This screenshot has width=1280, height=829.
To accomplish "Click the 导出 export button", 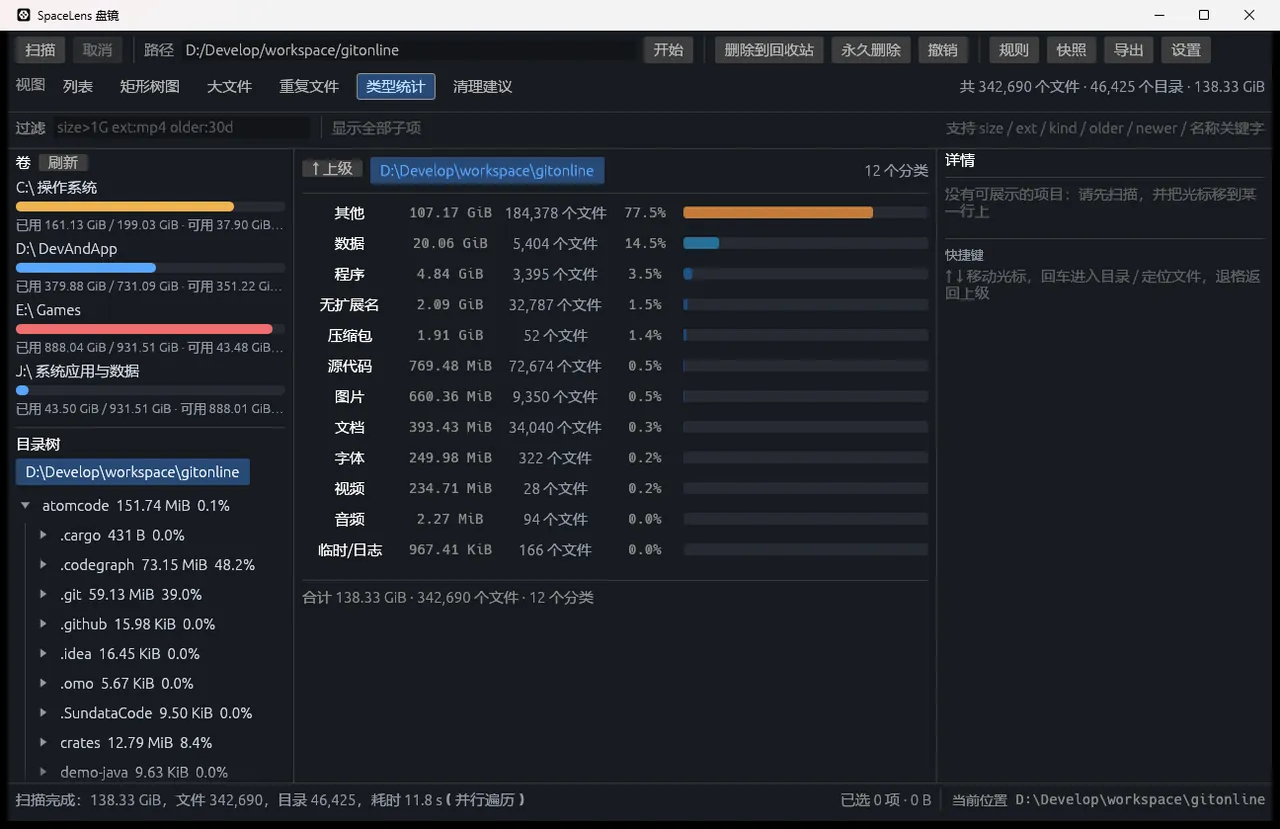I will pyautogui.click(x=1129, y=50).
